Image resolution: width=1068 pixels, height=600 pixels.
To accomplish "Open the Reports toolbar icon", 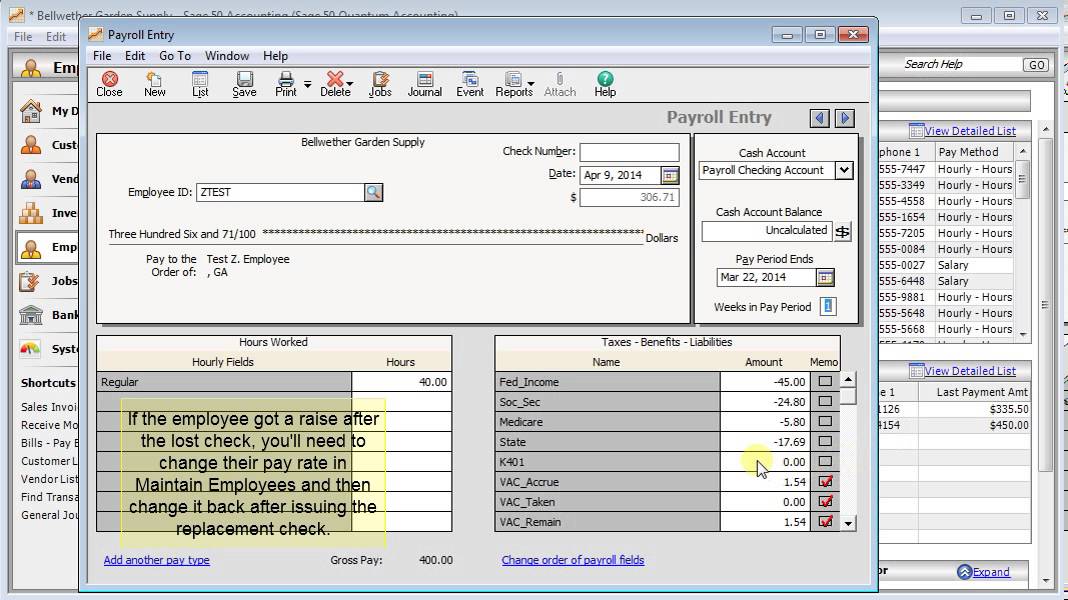I will pos(514,84).
